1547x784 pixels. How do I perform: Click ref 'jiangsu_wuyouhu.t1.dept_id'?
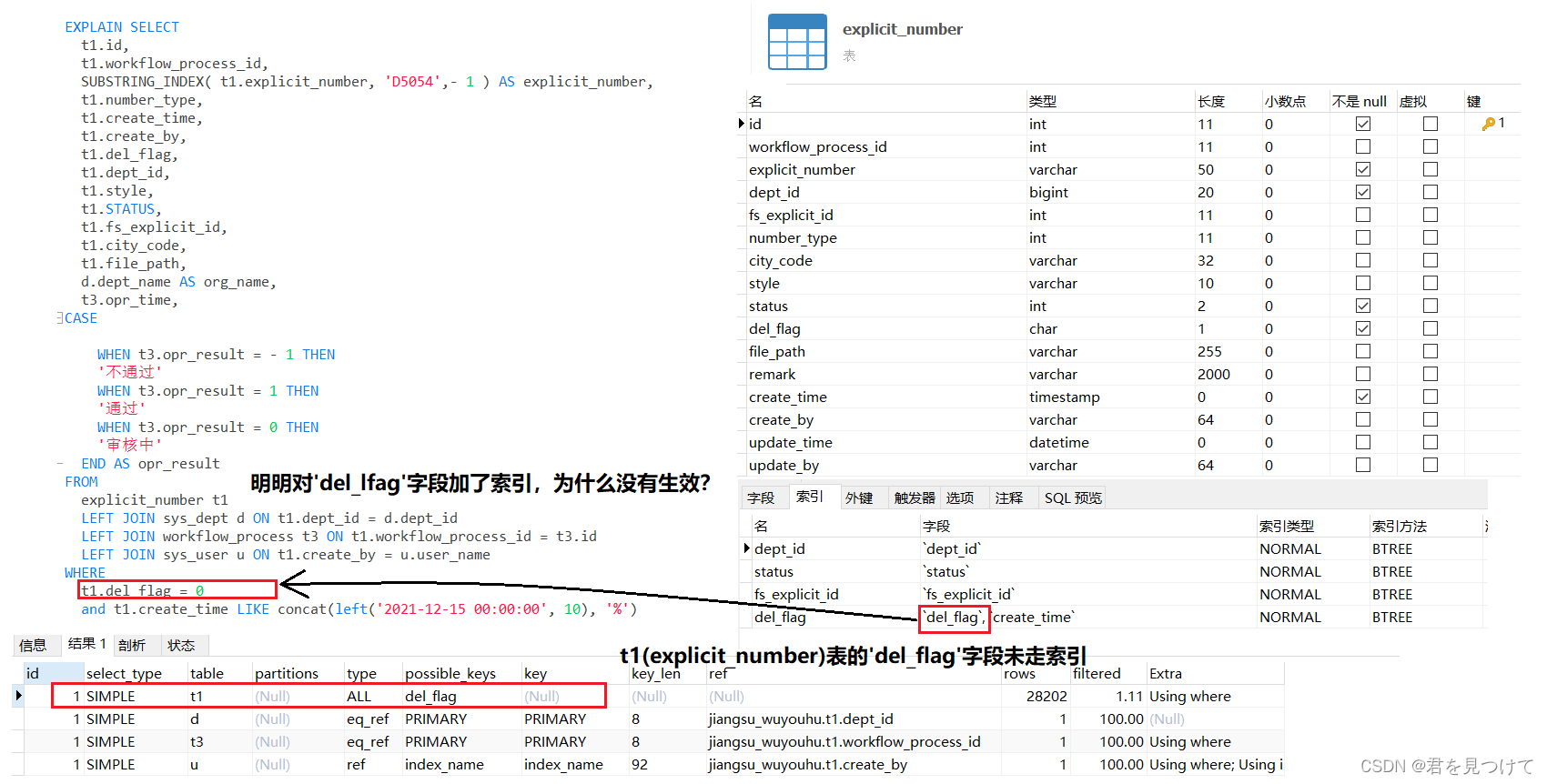(801, 719)
